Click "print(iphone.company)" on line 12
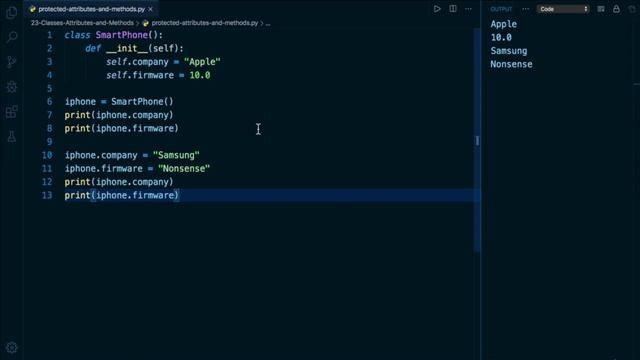640x360 pixels. 119,182
